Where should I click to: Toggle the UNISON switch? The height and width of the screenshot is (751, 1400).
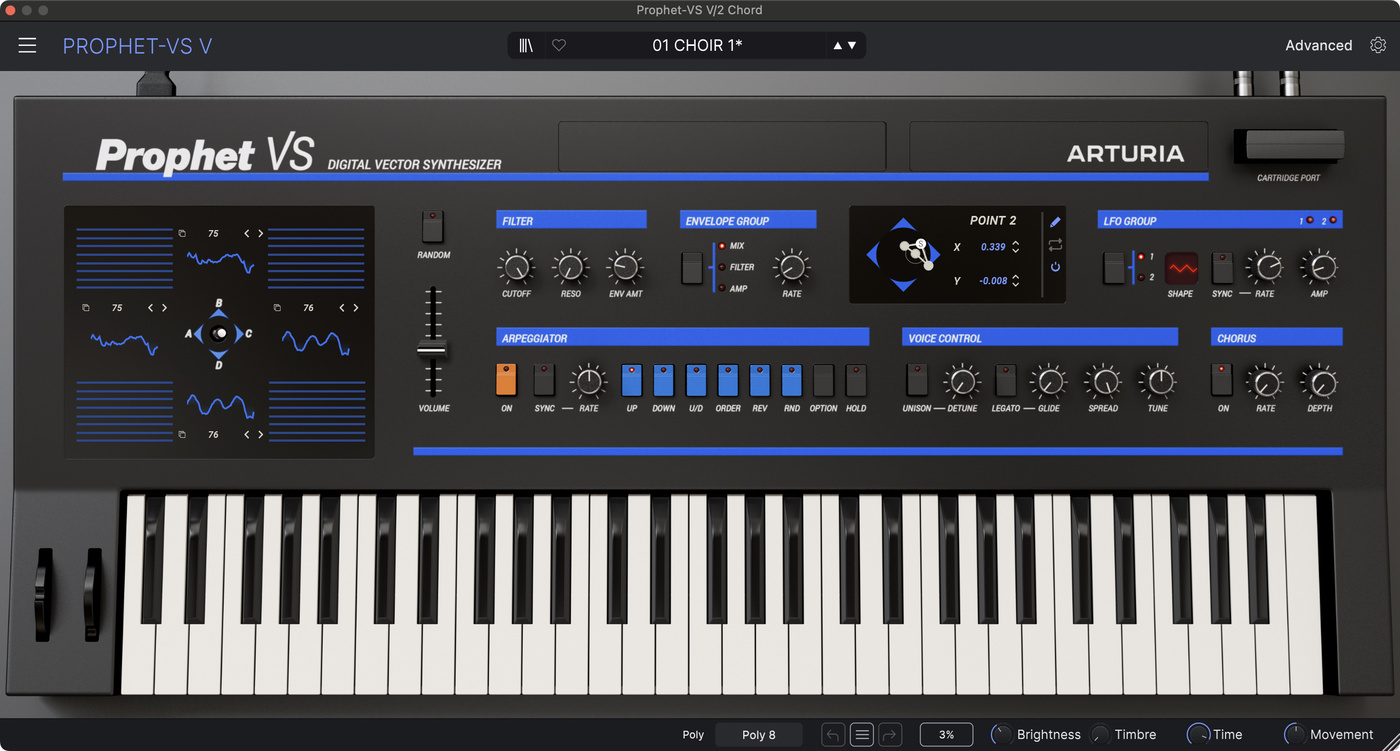[x=916, y=380]
